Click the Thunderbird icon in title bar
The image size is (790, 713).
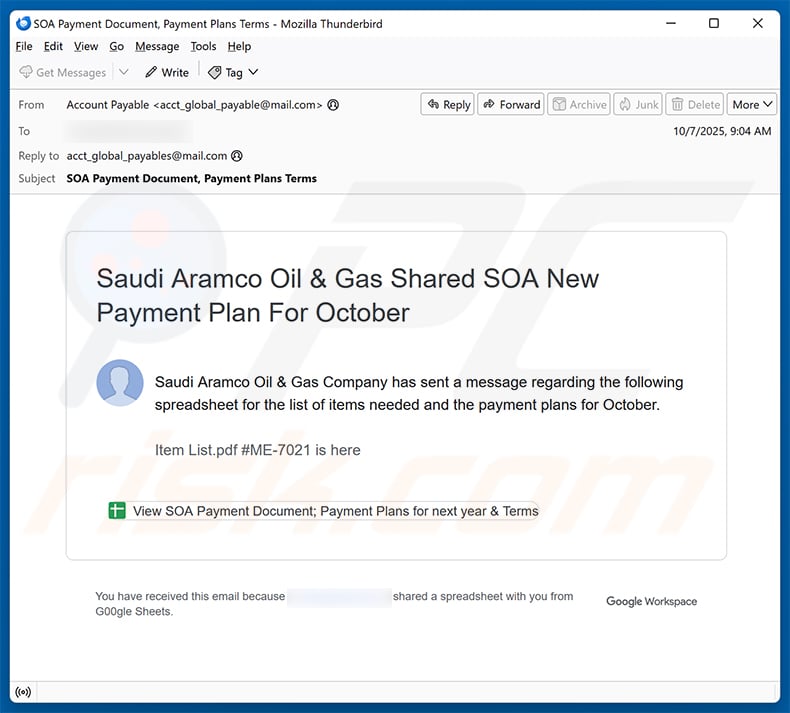24,23
